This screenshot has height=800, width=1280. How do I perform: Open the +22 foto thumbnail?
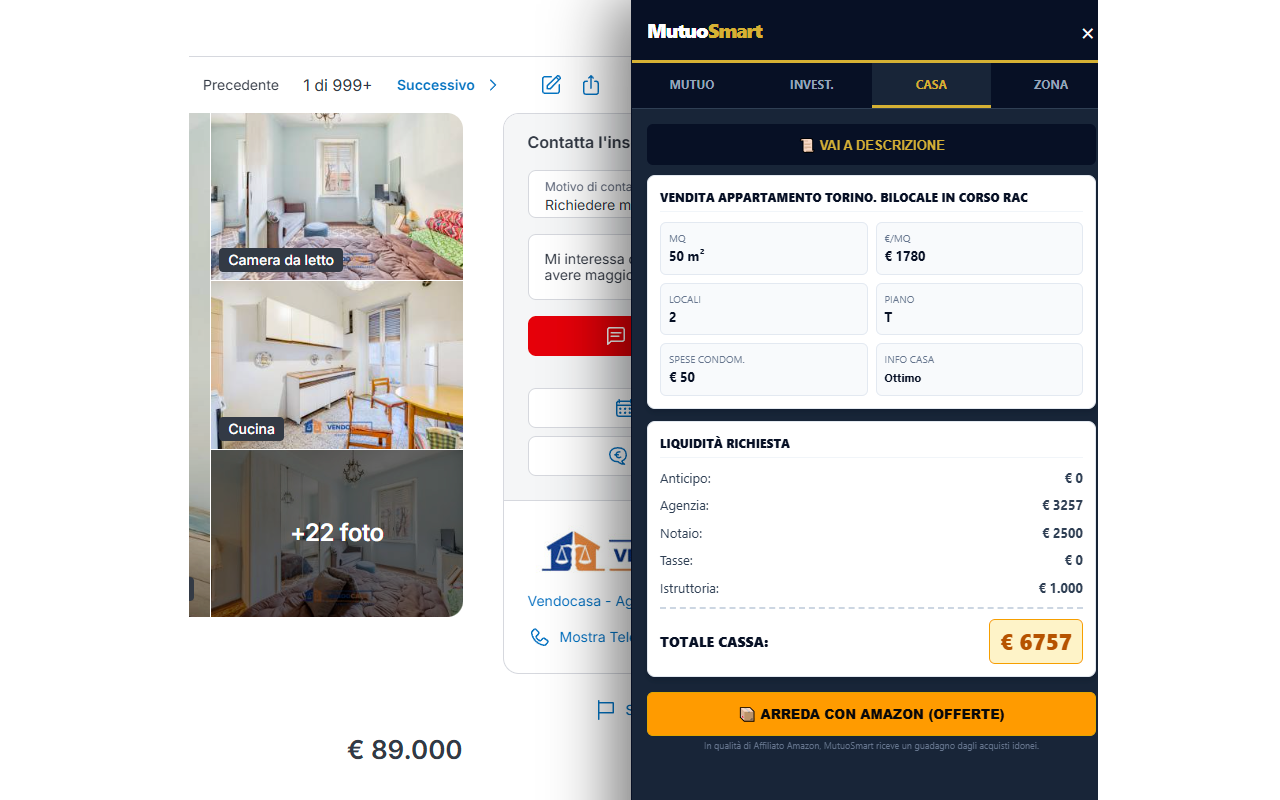pos(337,533)
